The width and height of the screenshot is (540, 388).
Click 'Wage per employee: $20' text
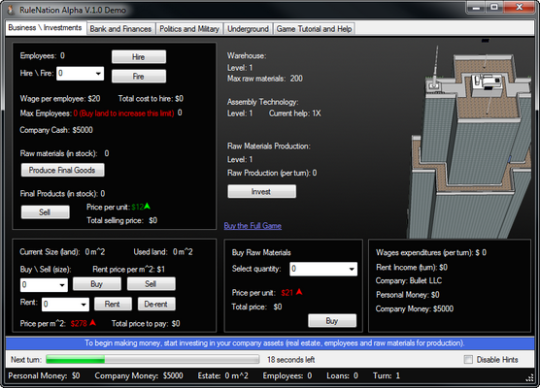point(60,99)
